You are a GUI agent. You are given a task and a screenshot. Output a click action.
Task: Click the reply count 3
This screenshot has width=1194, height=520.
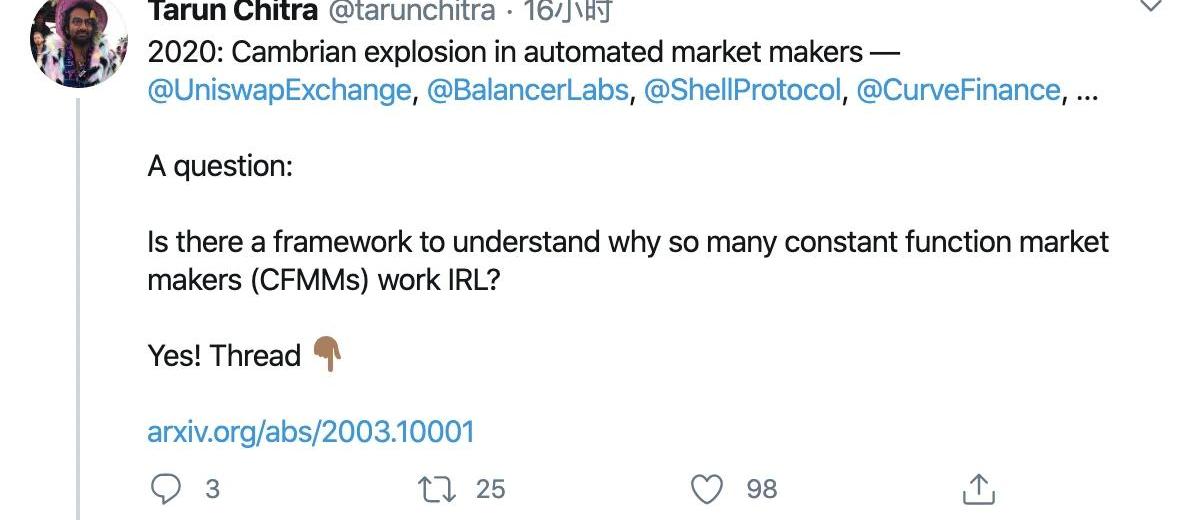(x=211, y=488)
